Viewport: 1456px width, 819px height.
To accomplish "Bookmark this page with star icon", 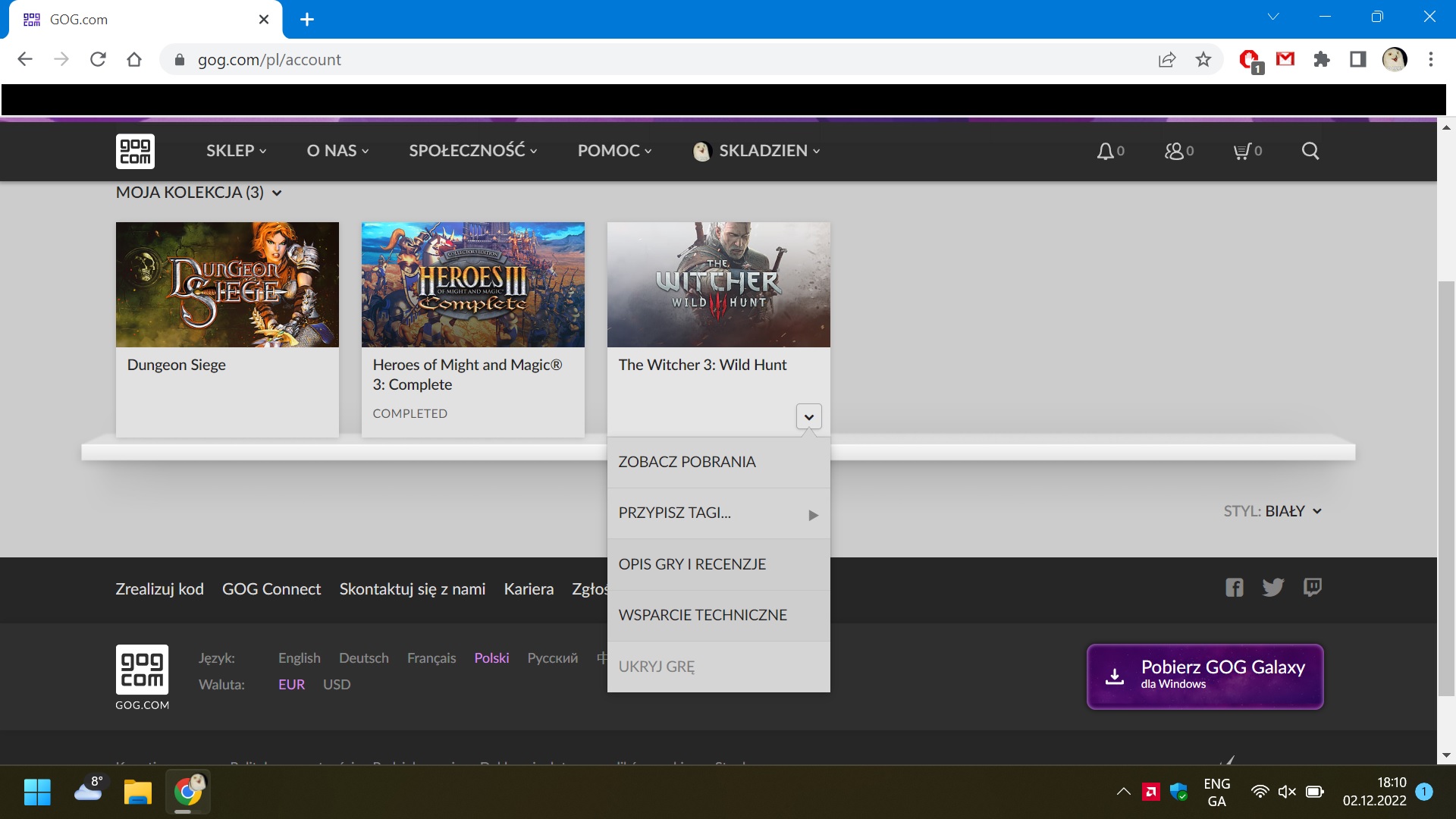I will 1203,59.
